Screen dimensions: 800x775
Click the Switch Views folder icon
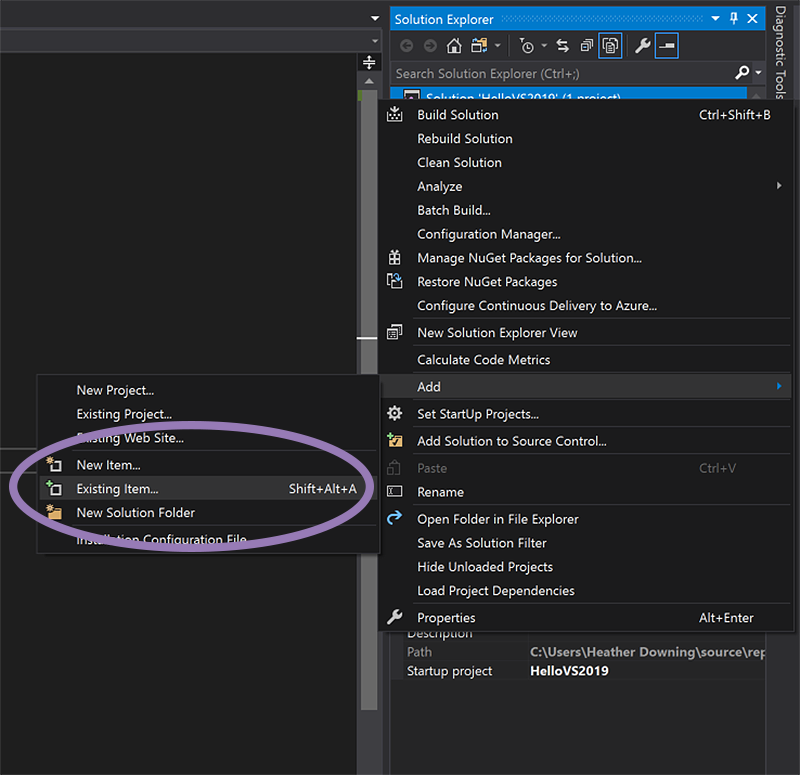click(477, 46)
